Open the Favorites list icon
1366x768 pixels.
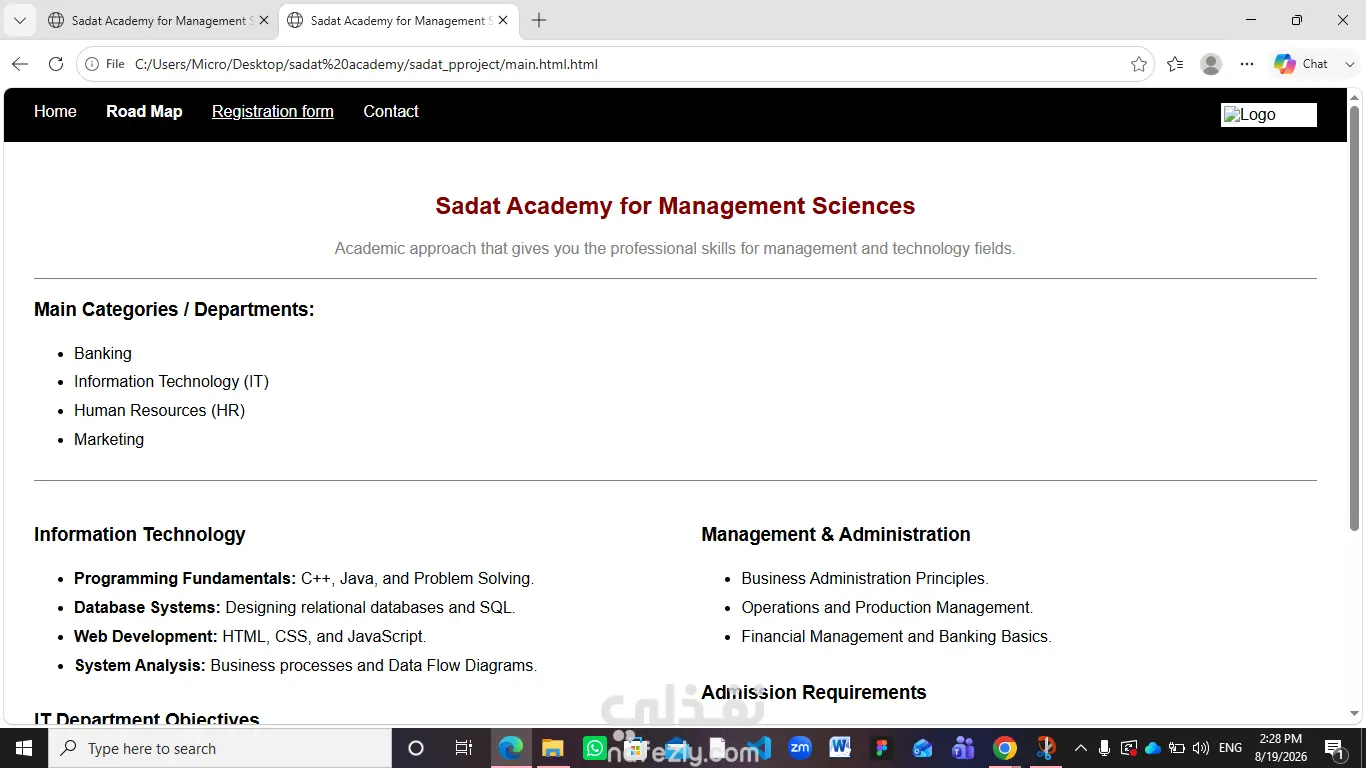coord(1175,64)
